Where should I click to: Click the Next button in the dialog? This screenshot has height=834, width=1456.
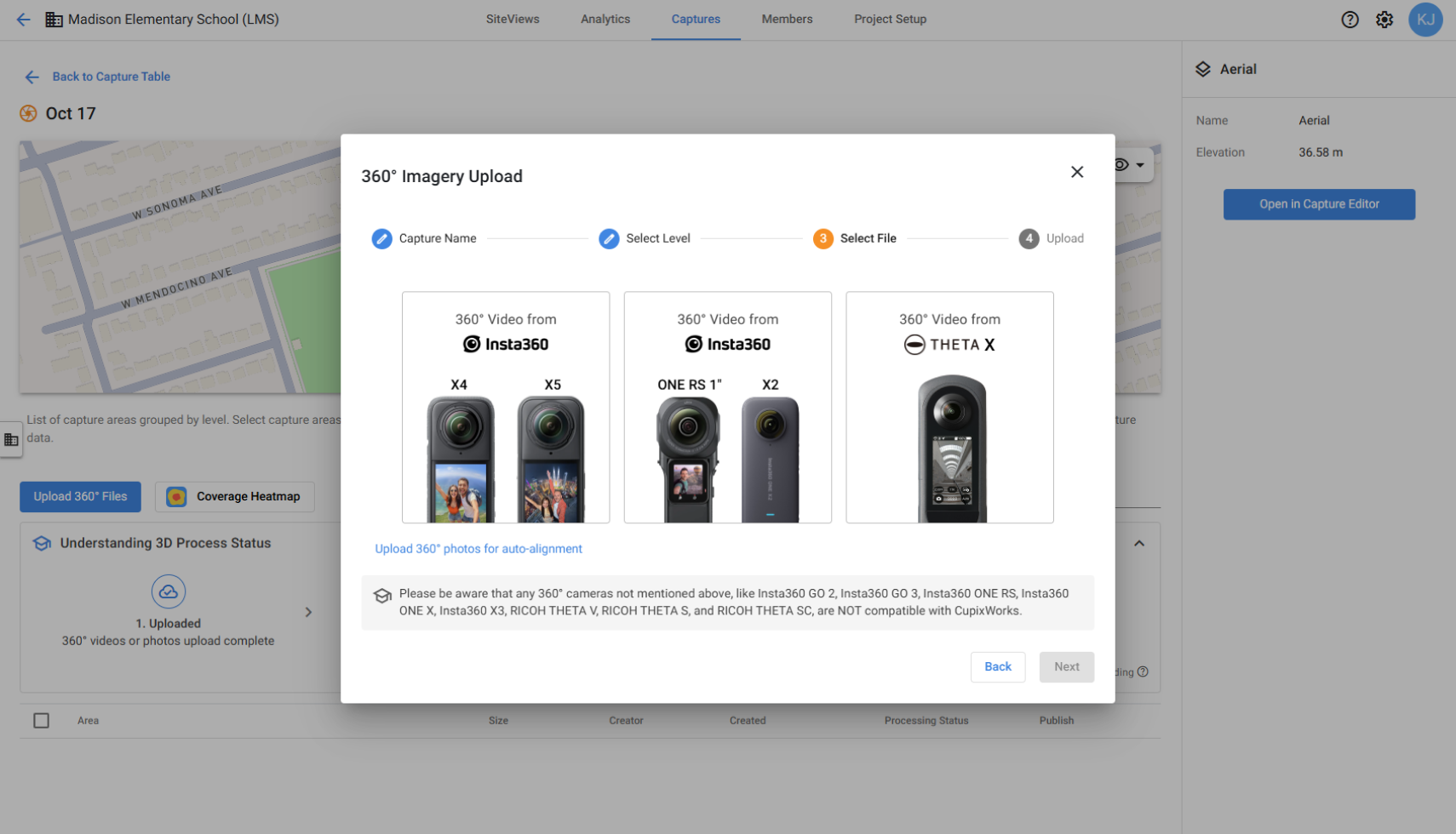click(1067, 666)
